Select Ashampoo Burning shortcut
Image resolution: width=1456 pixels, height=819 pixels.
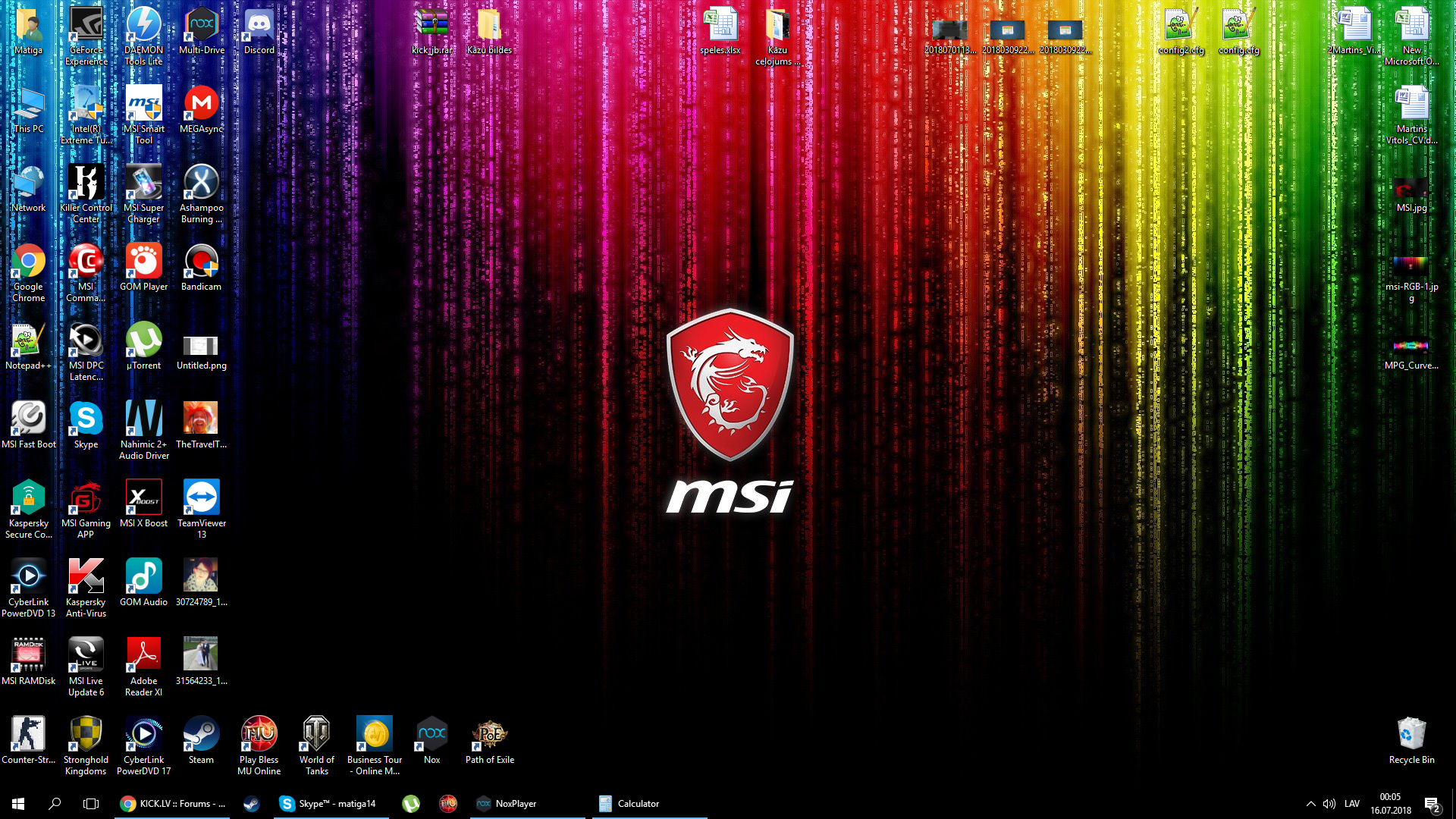(x=201, y=193)
